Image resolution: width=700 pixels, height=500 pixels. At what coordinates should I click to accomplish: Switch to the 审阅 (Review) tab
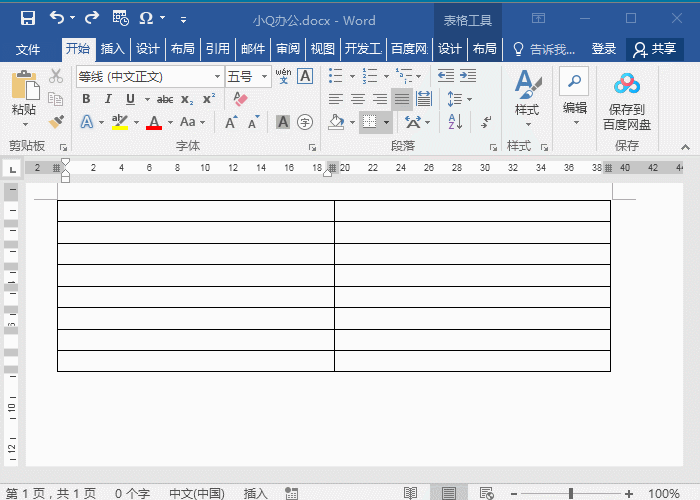(288, 49)
